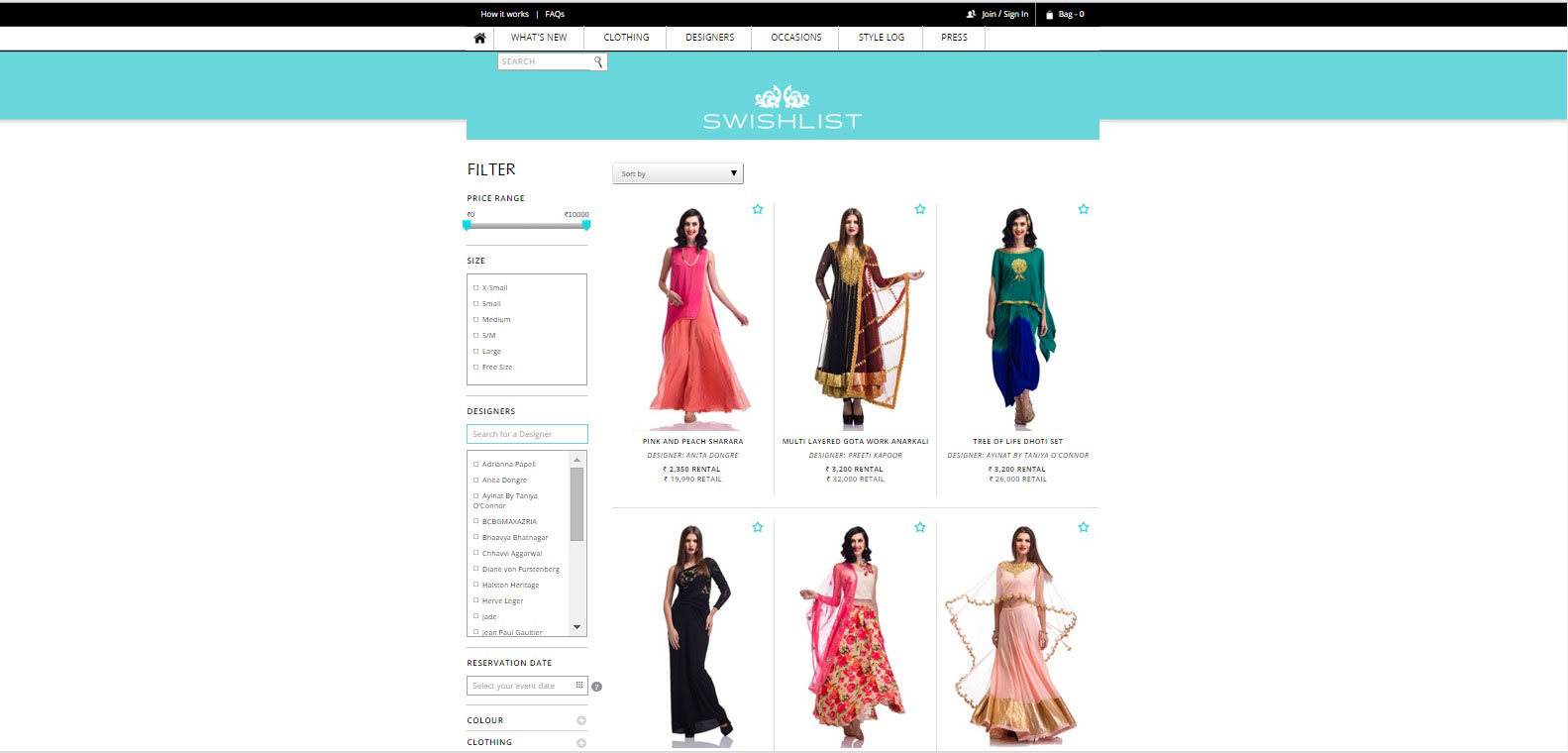Open the Style Log menu
The width and height of the screenshot is (1568, 753).
pos(882,38)
